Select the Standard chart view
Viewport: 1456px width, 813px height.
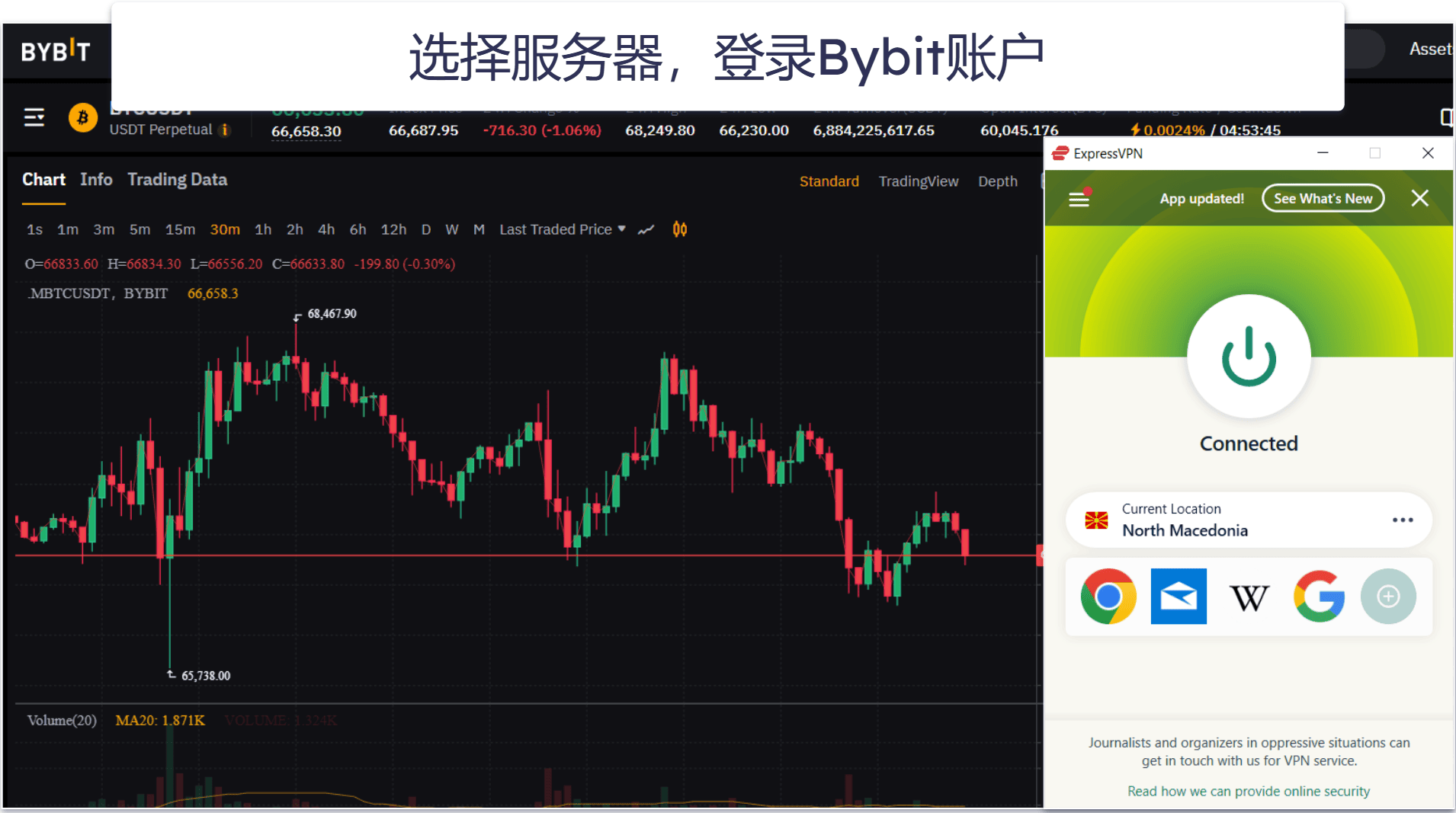point(829,181)
